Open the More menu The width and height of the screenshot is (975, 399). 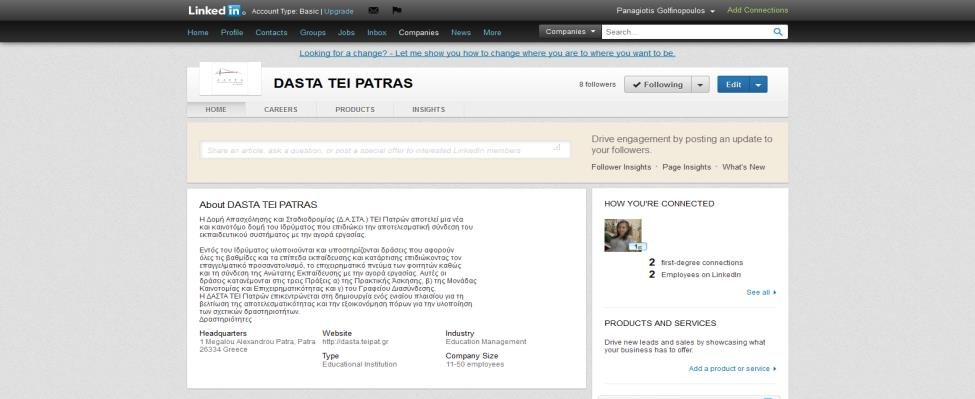click(x=492, y=32)
